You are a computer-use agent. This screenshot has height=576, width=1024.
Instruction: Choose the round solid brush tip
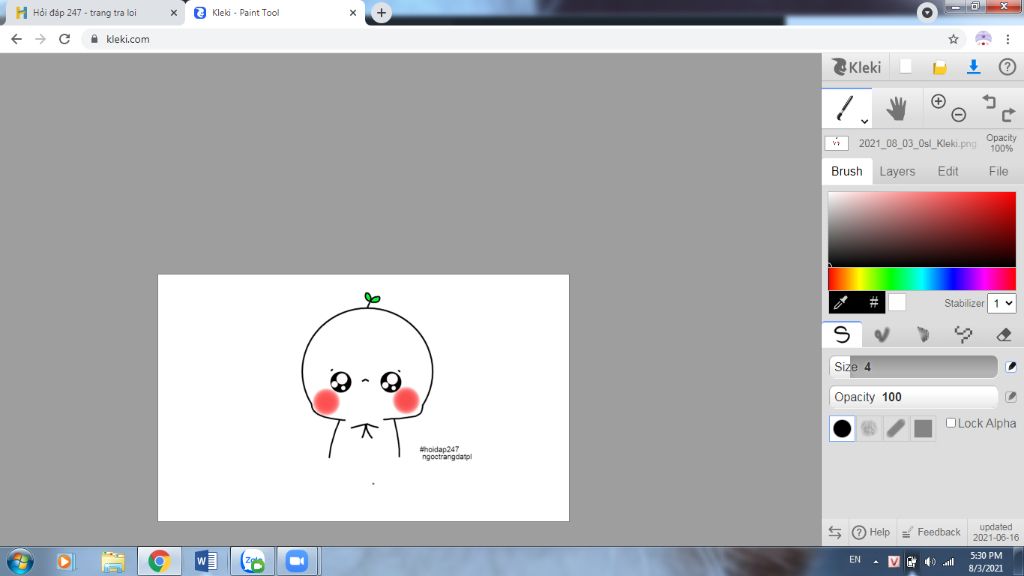pyautogui.click(x=842, y=428)
